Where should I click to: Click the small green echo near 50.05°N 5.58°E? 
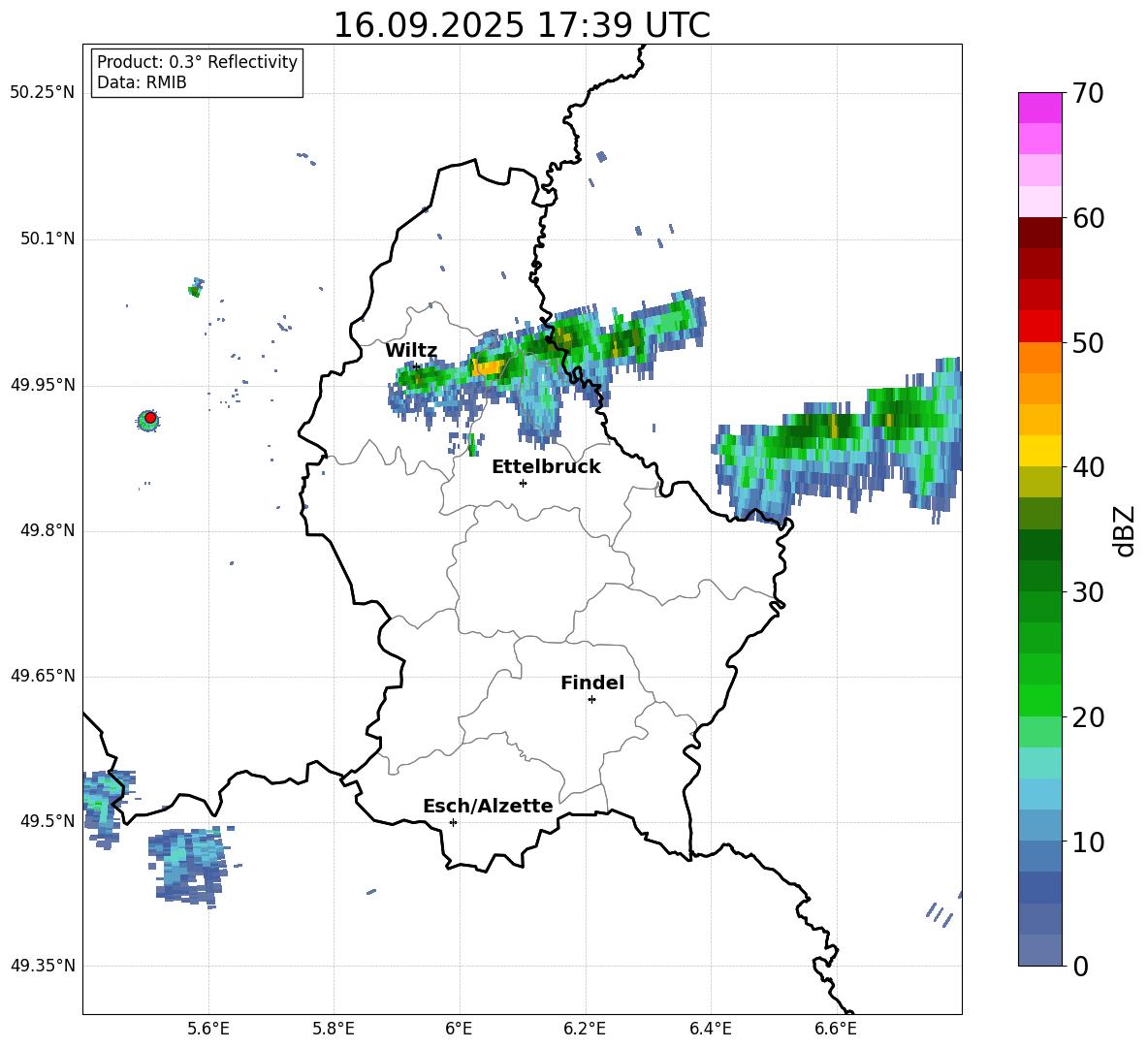[x=196, y=287]
